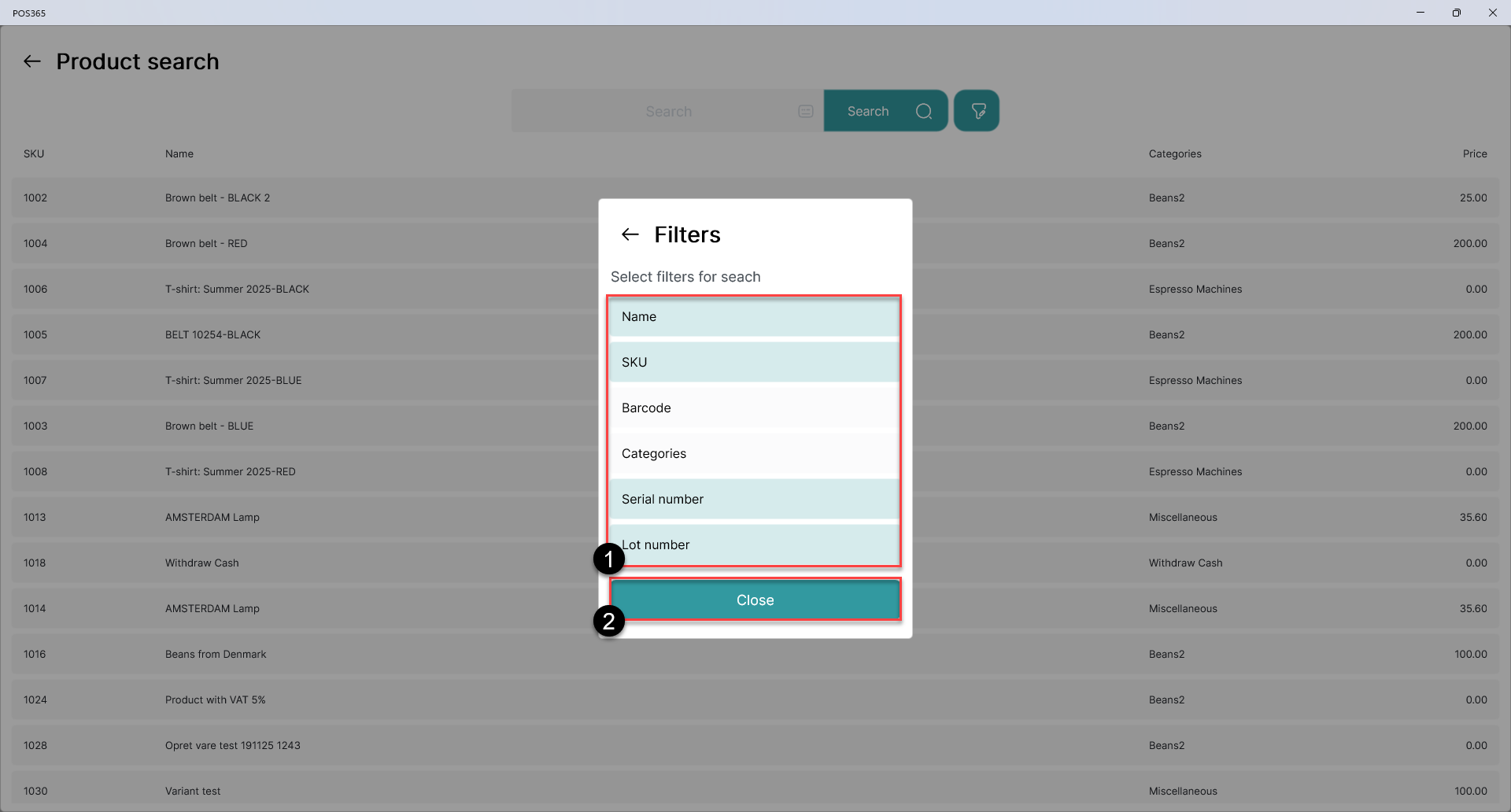The width and height of the screenshot is (1511, 812).
Task: Click SKU 1018 cell
Action: click(35, 563)
